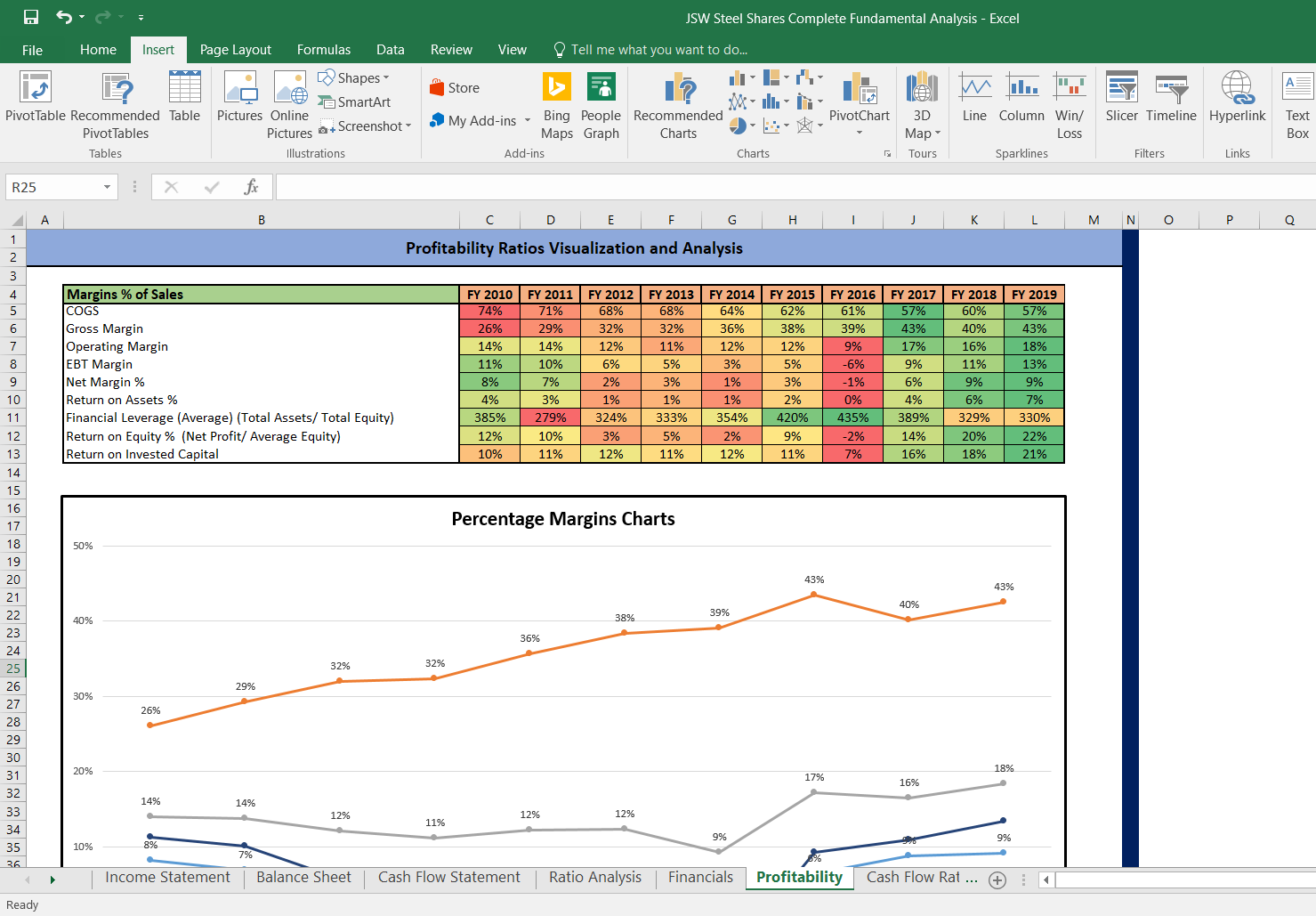This screenshot has width=1316, height=916.
Task: Open the Office Store add-ins
Action: point(455,87)
